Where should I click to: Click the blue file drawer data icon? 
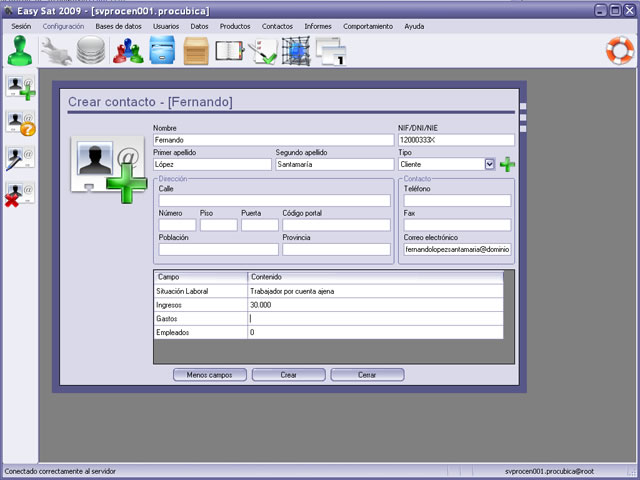coord(162,50)
